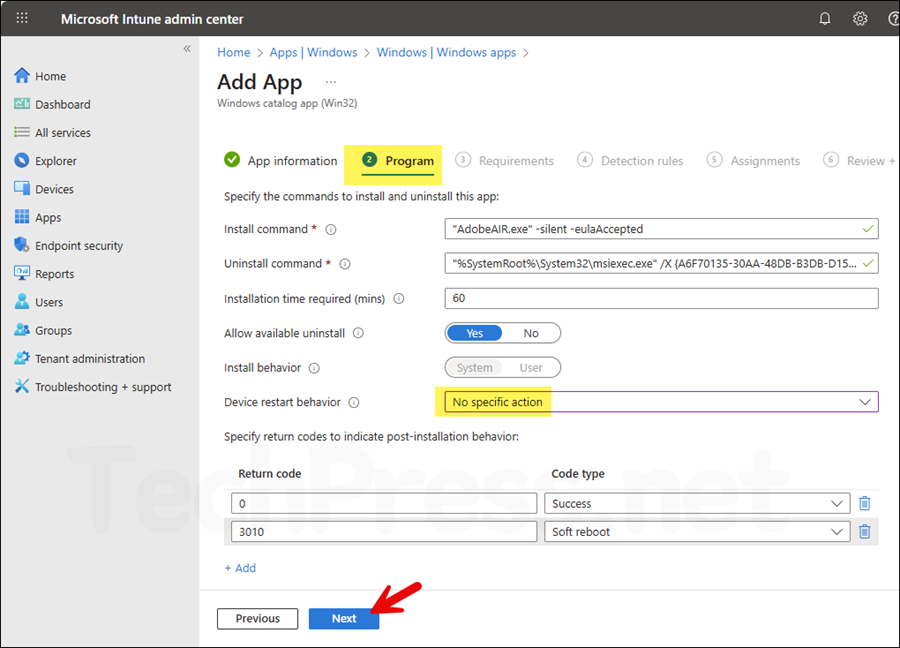The image size is (900, 648).
Task: Open Apps | Windows breadcrumb link
Action: tap(313, 52)
